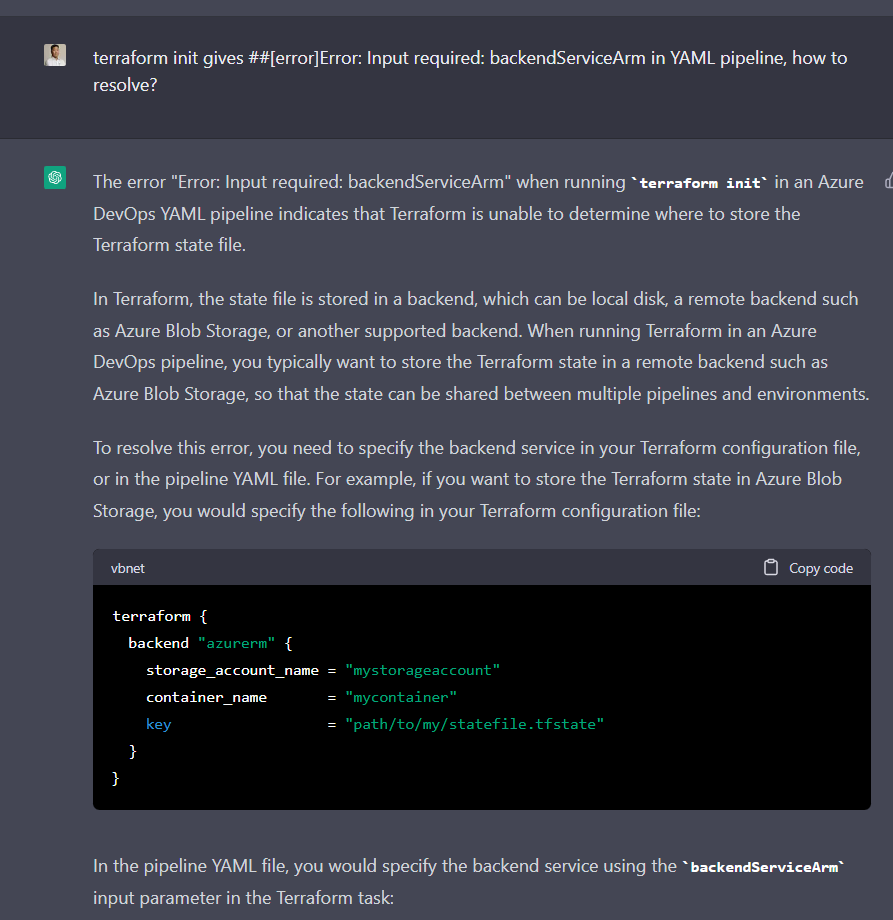The image size is (893, 920).
Task: Click the clipboard icon in code header
Action: pyautogui.click(x=770, y=568)
